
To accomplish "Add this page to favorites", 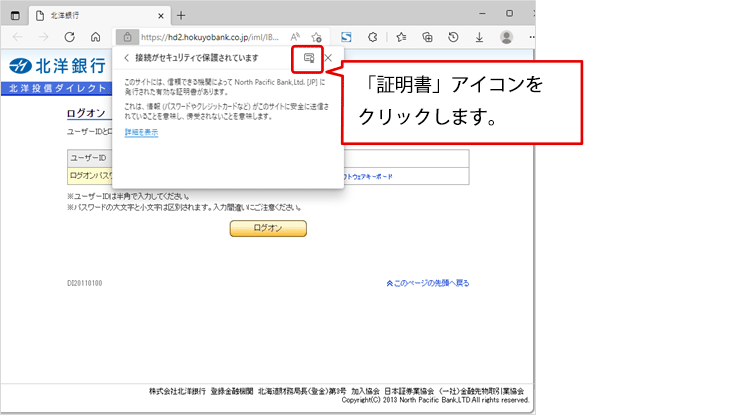I will pyautogui.click(x=317, y=37).
